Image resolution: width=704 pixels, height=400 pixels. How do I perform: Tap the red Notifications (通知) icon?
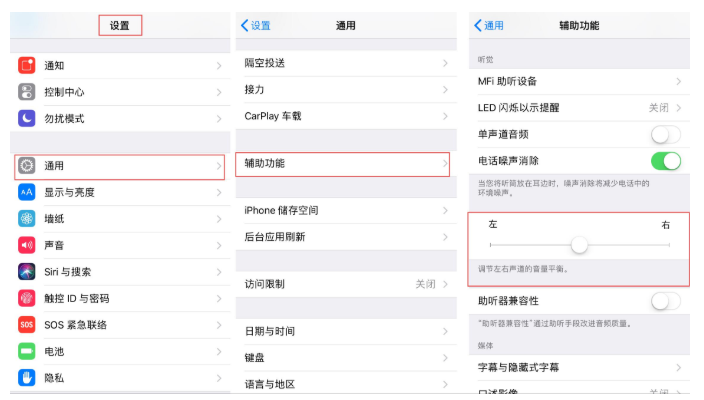(x=27, y=66)
